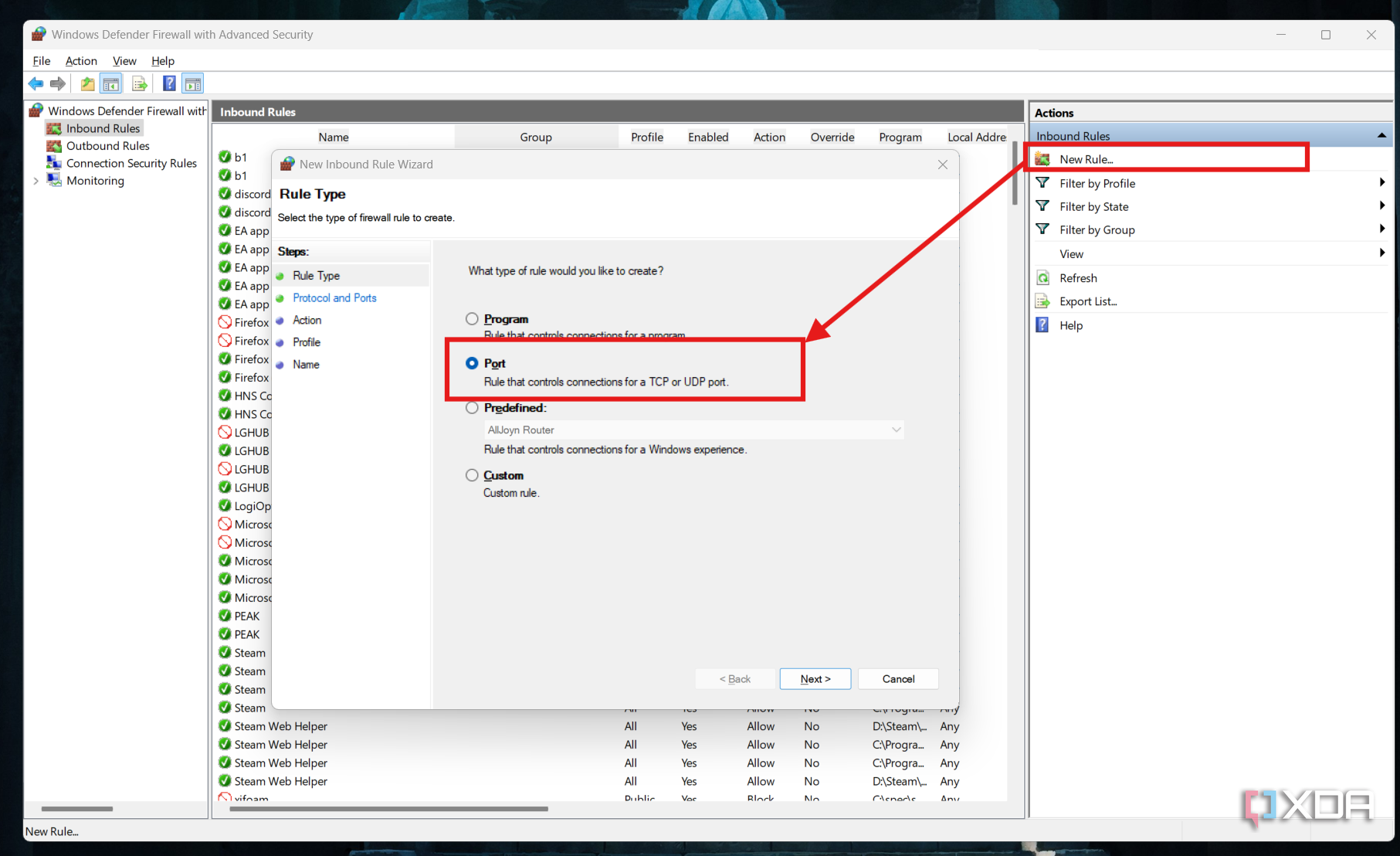Open the Action menu

pyautogui.click(x=81, y=61)
